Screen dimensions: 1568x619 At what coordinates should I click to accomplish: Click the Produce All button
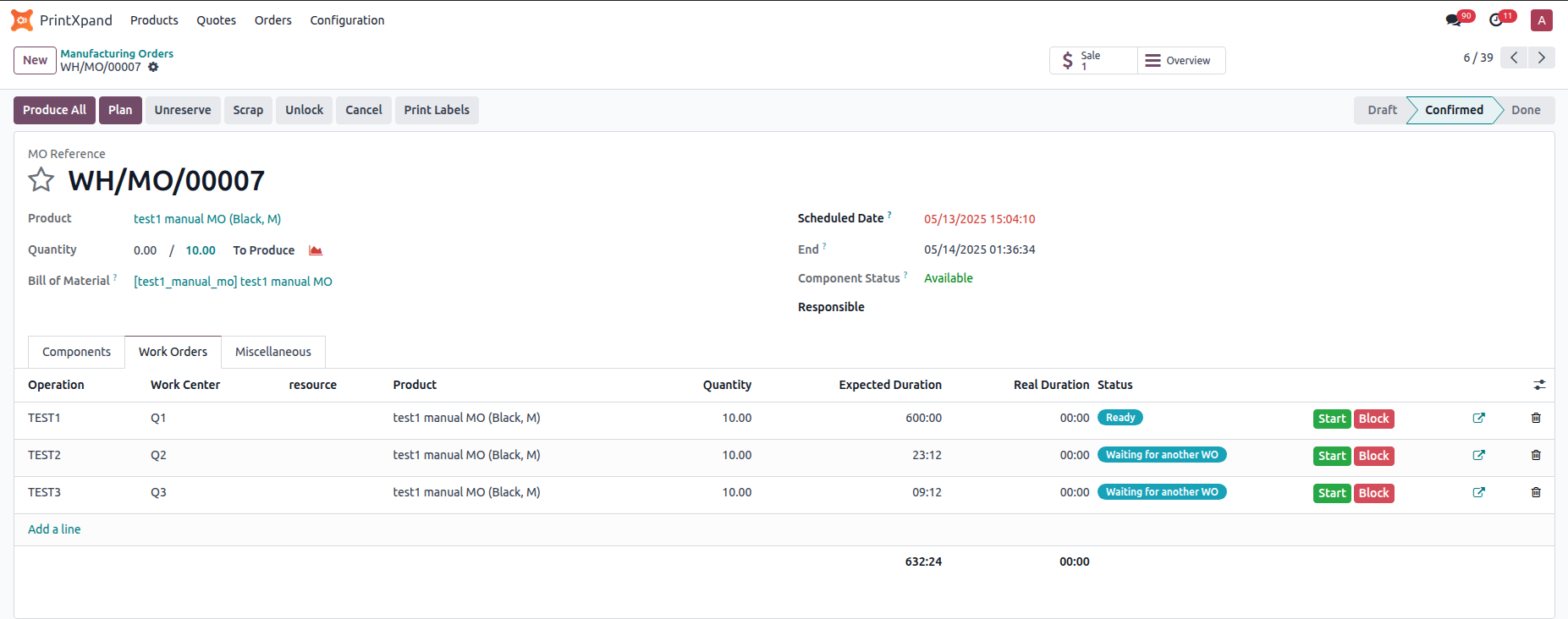54,110
